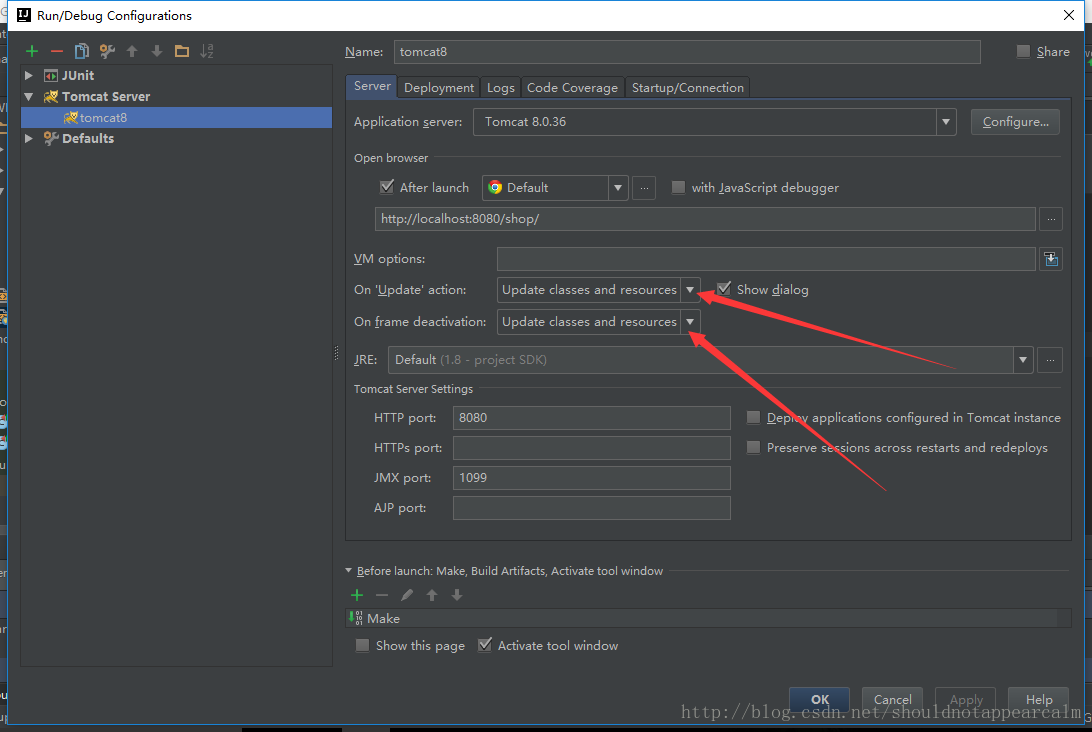Expand the JUnit tree node
This screenshot has height=732, width=1092.
pos(29,75)
